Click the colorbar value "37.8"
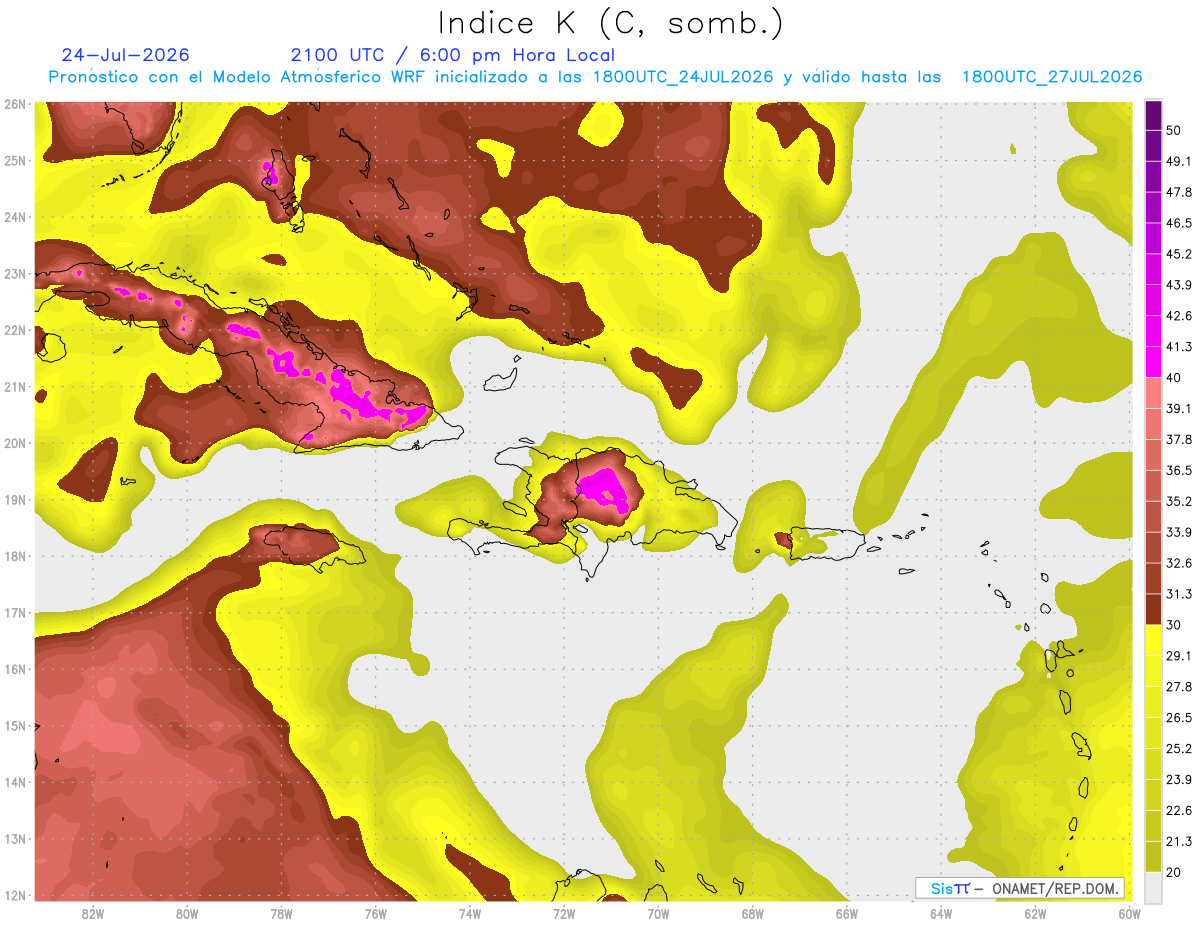 click(1179, 440)
